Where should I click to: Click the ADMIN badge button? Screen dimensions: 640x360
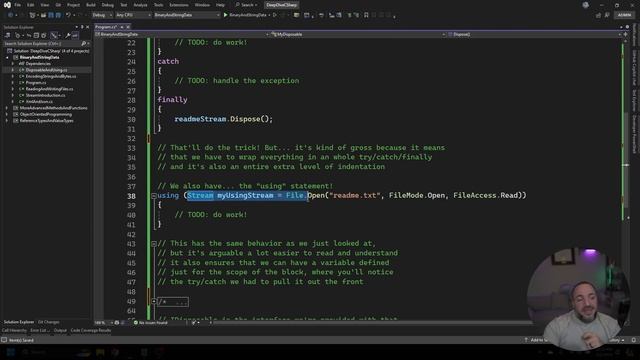tap(624, 15)
